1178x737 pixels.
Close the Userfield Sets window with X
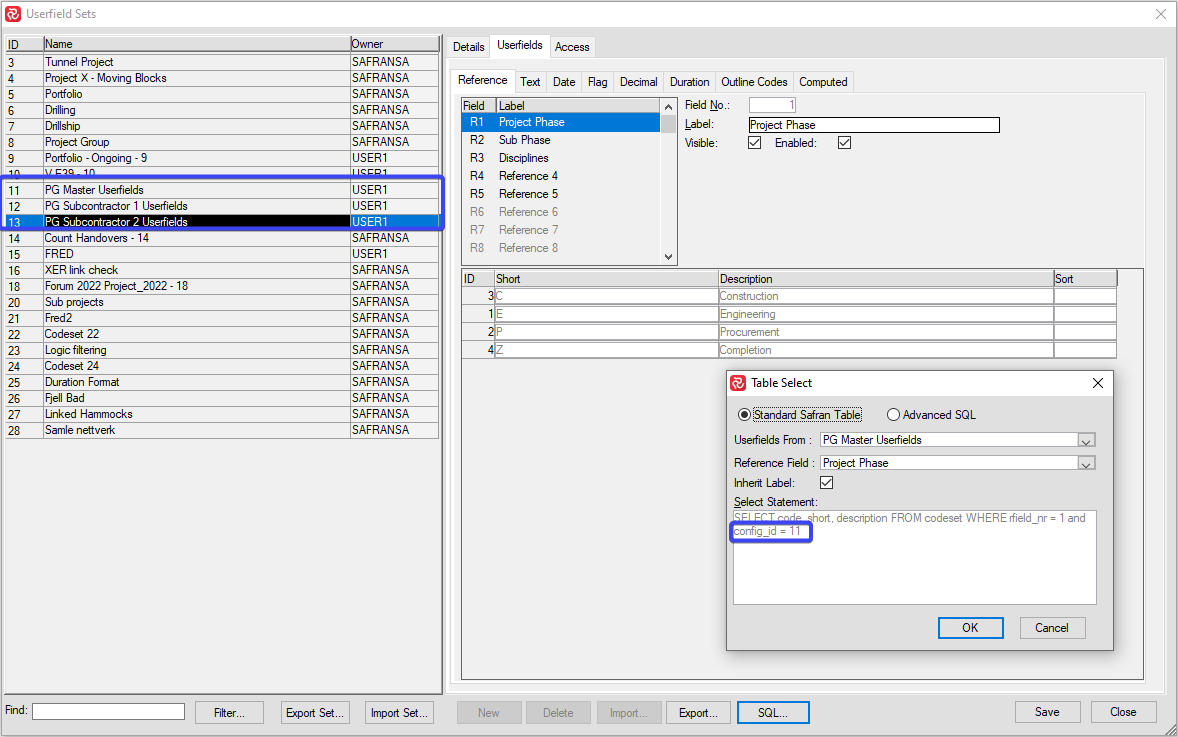pos(1161,14)
